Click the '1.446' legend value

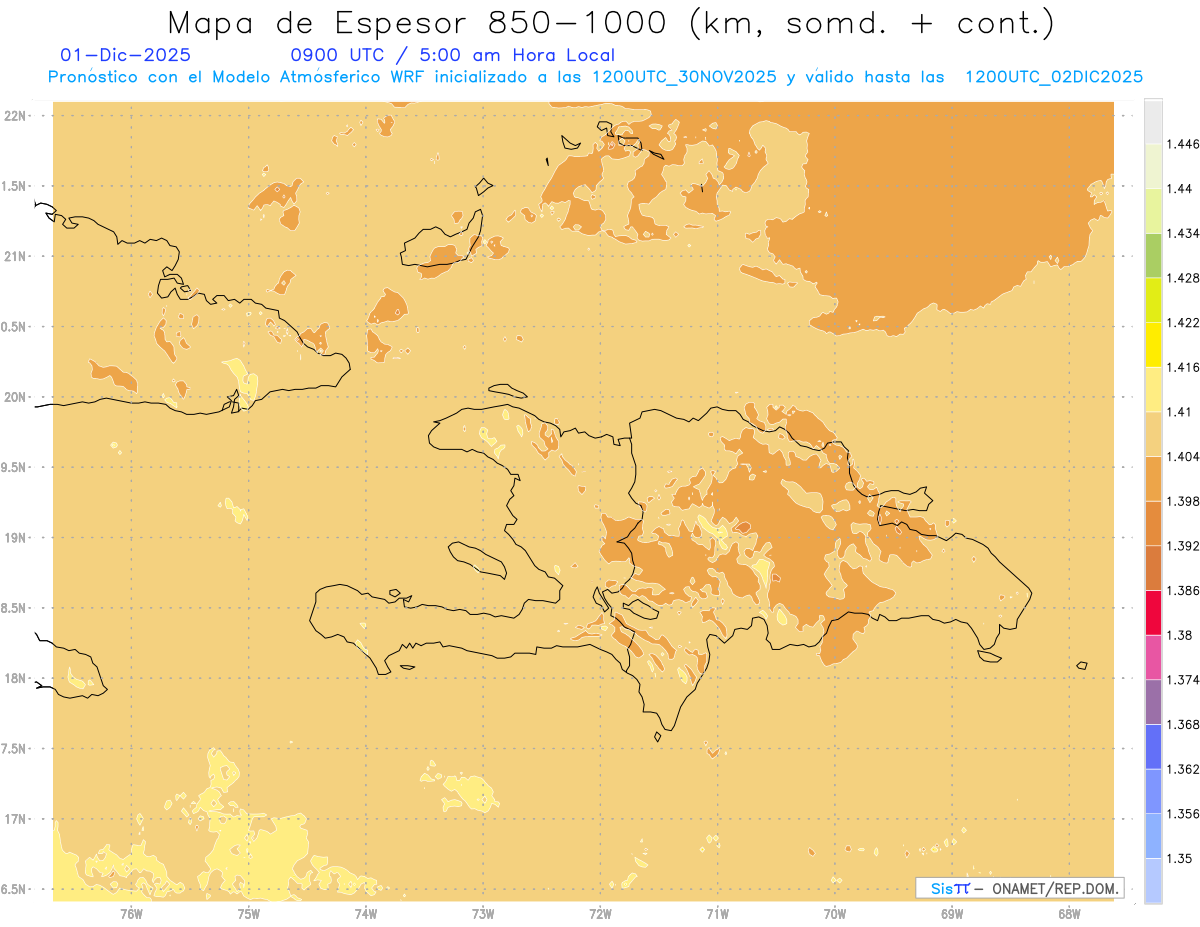click(x=1183, y=144)
